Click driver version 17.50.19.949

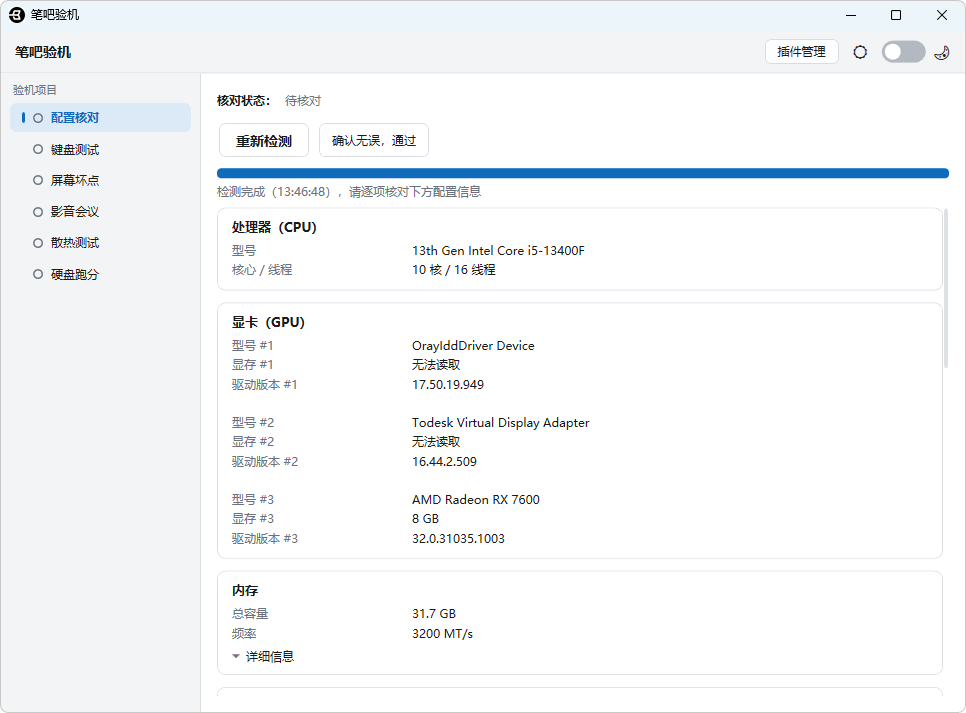[448, 385]
